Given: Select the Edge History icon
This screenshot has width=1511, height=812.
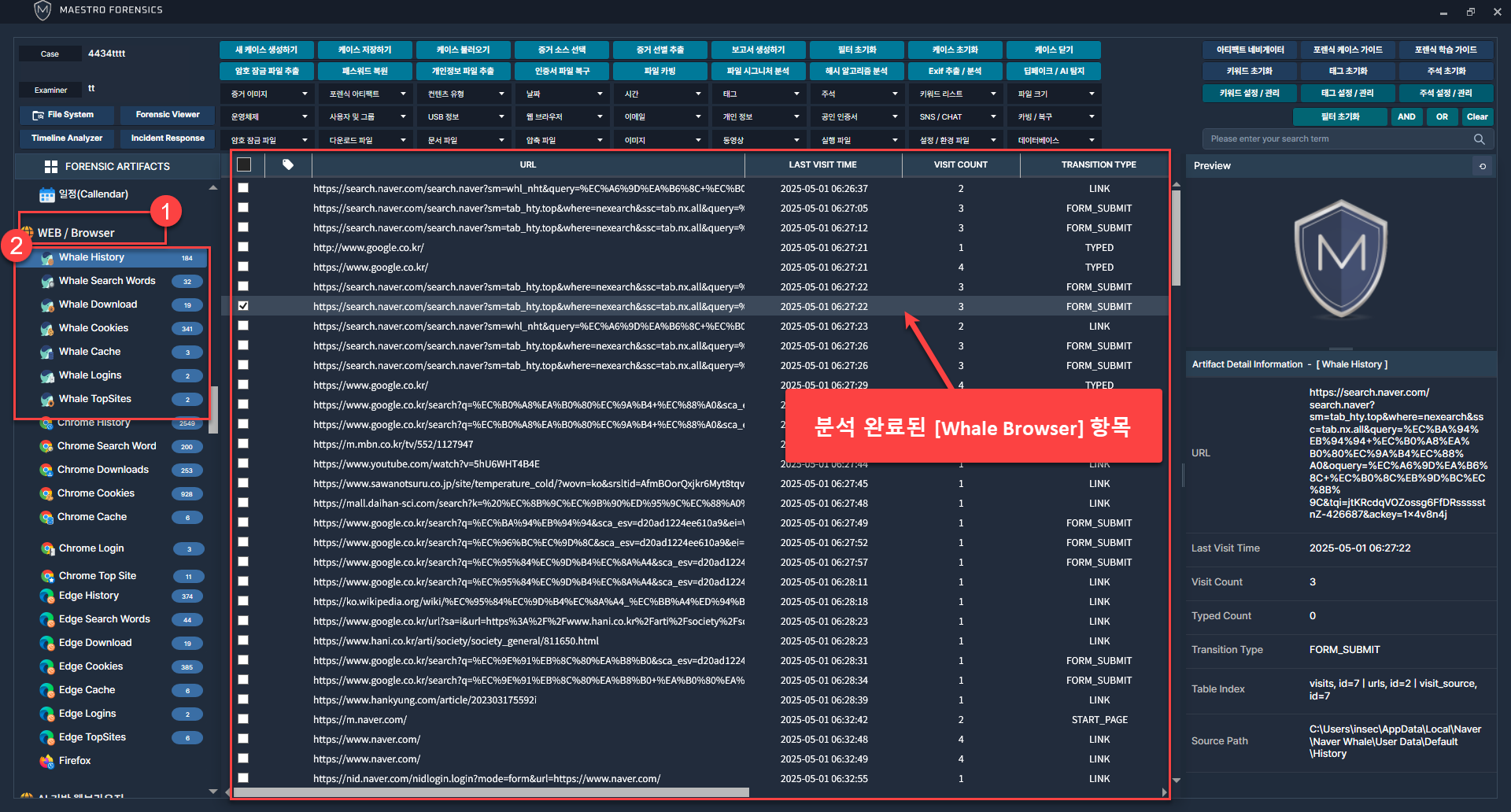Looking at the screenshot, I should click(47, 596).
